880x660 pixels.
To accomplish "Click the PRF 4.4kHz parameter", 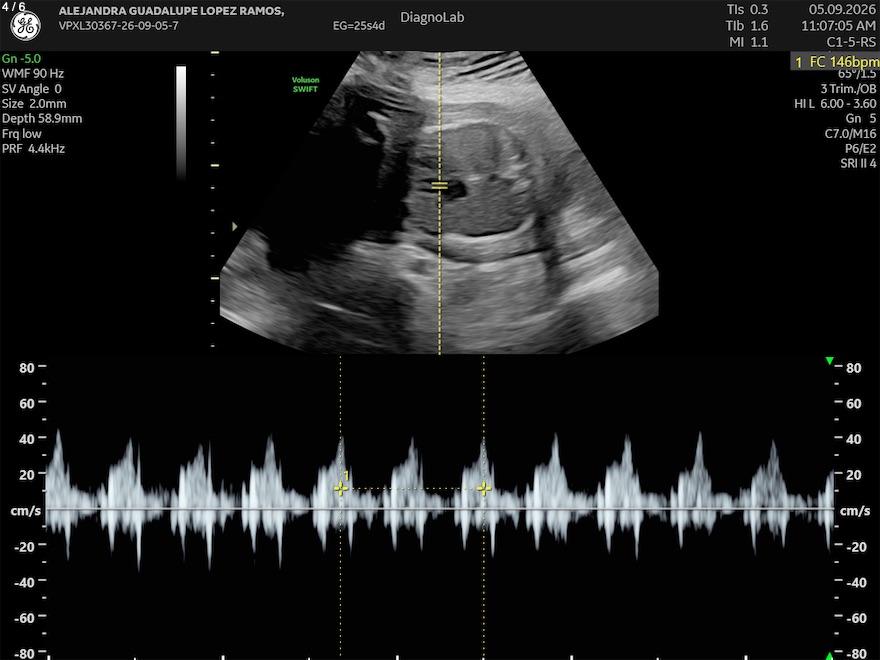I will (34, 149).
